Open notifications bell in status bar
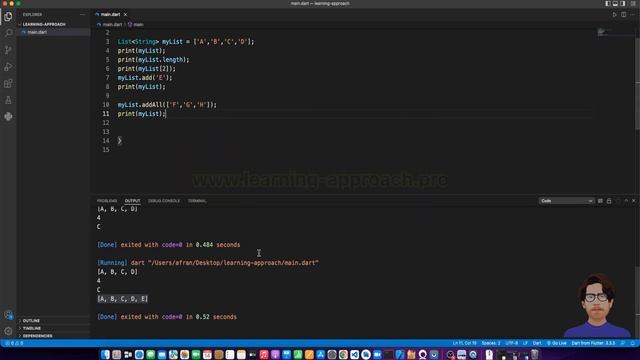This screenshot has width=640, height=360. coord(633,343)
